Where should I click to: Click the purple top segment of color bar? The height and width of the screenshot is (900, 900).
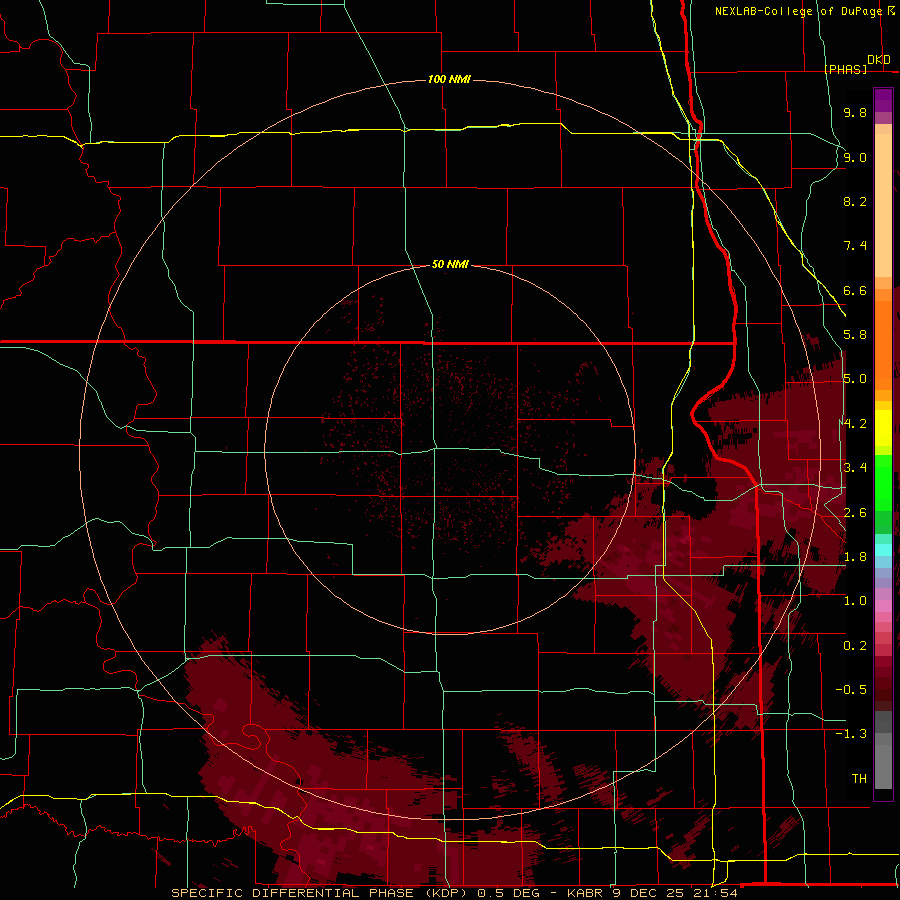tap(883, 100)
